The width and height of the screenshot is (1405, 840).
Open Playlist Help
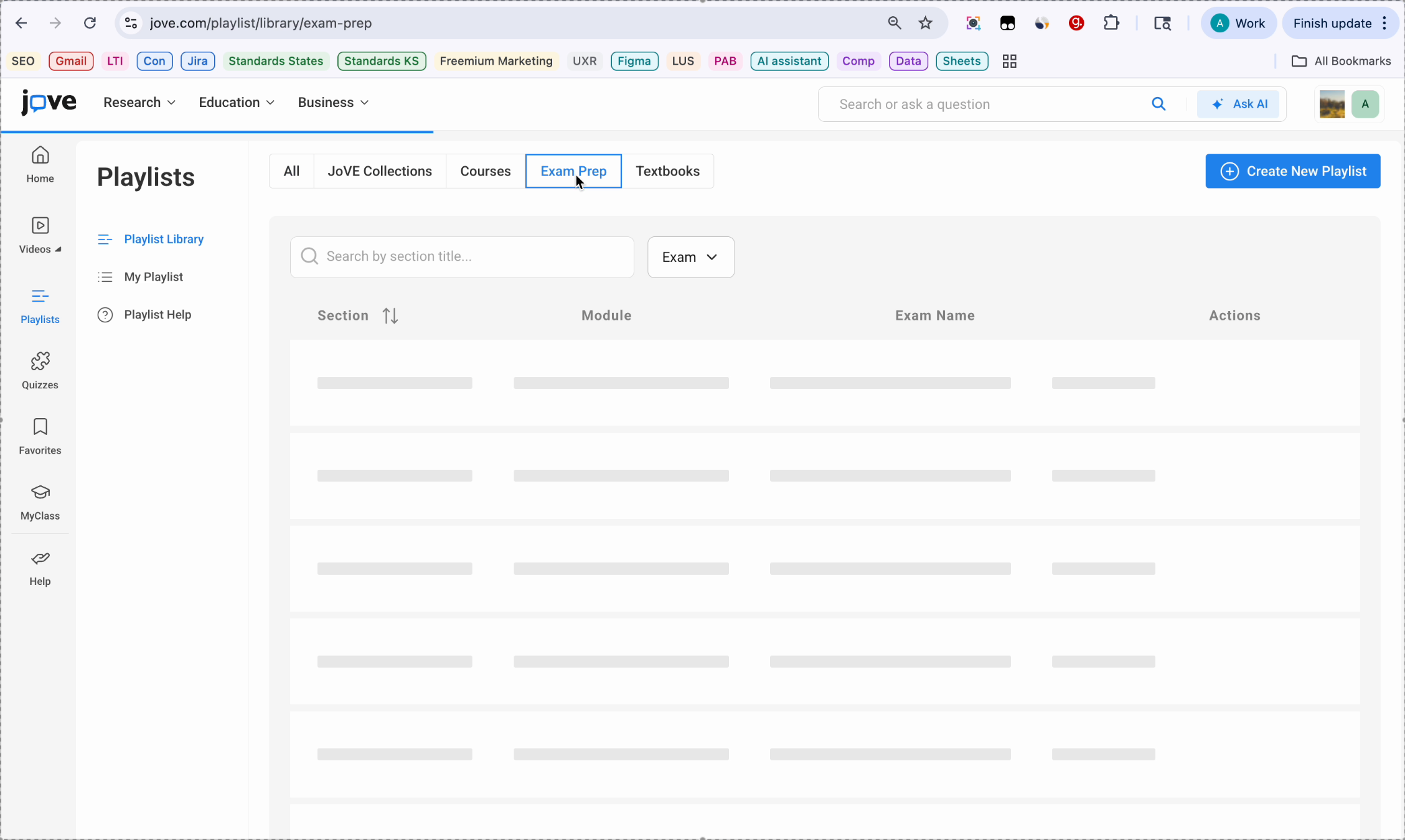click(144, 315)
